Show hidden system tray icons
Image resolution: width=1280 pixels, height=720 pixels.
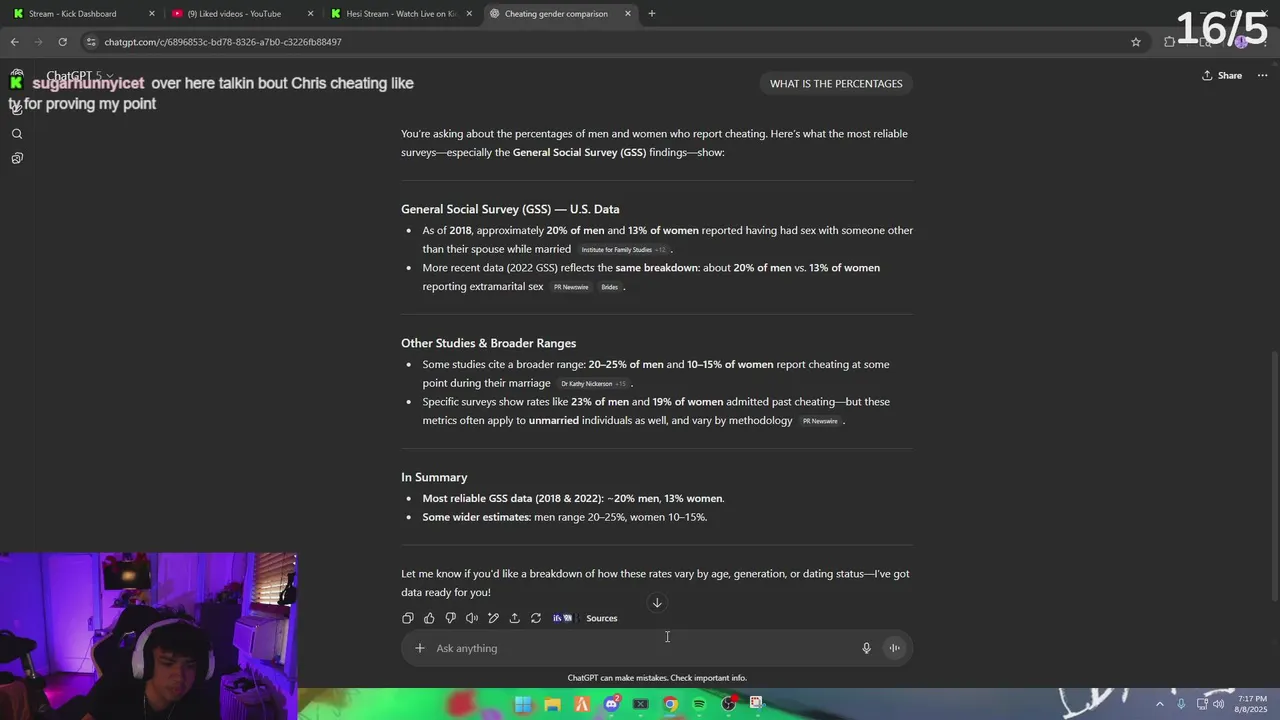point(1160,704)
